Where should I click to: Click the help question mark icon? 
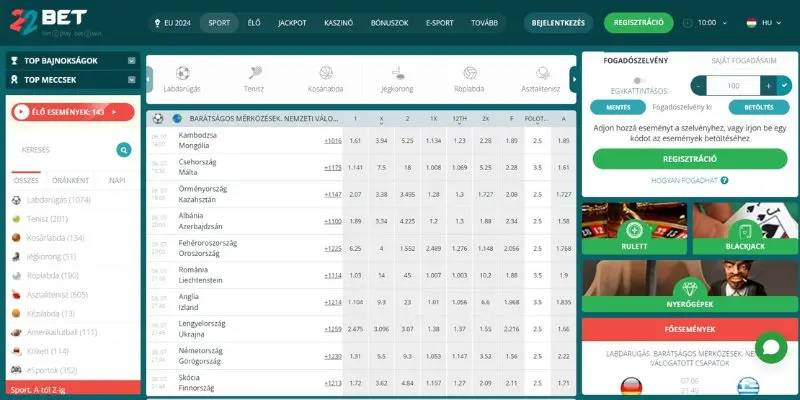coord(724,181)
